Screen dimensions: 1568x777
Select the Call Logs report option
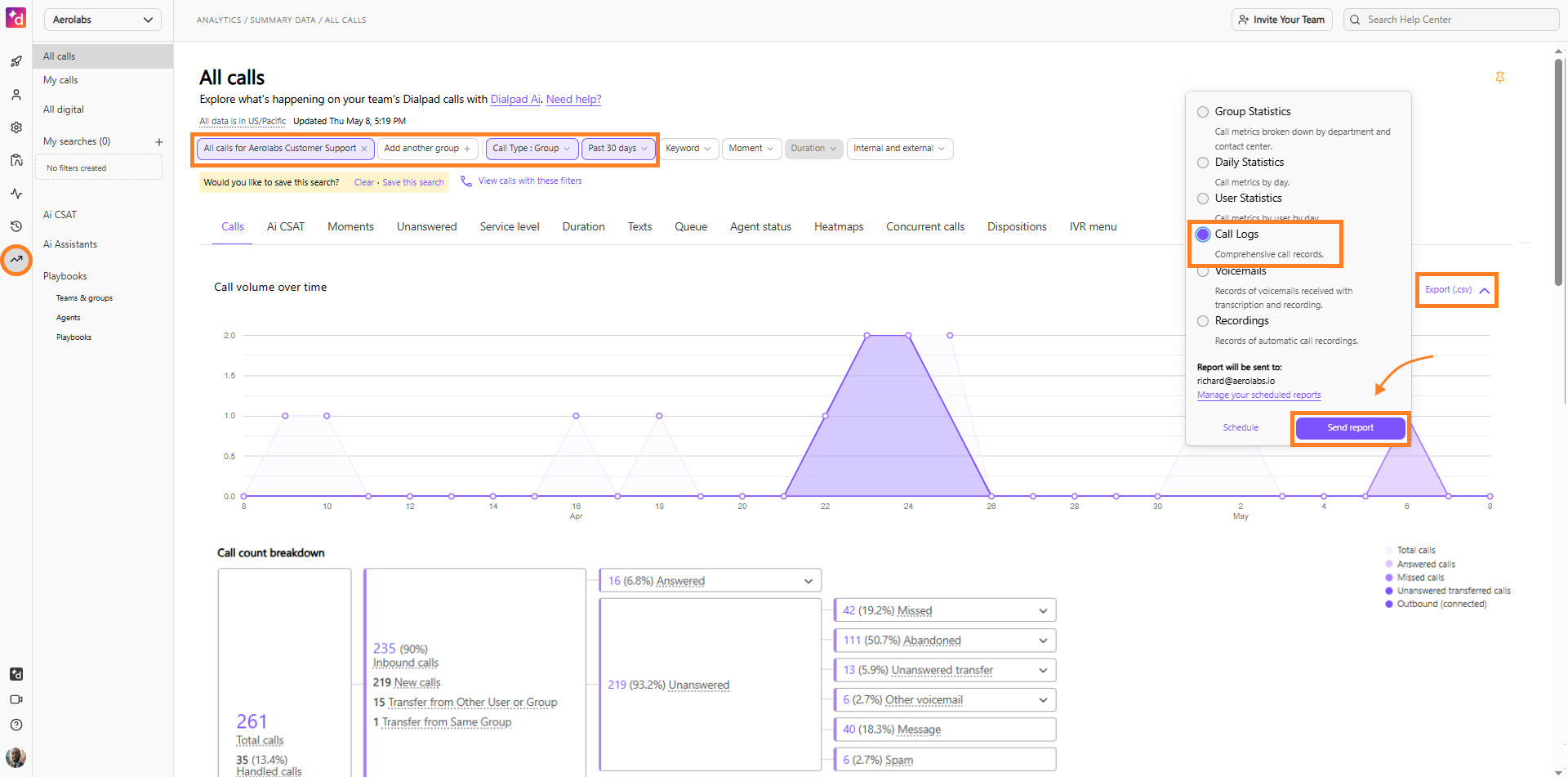tap(1203, 234)
